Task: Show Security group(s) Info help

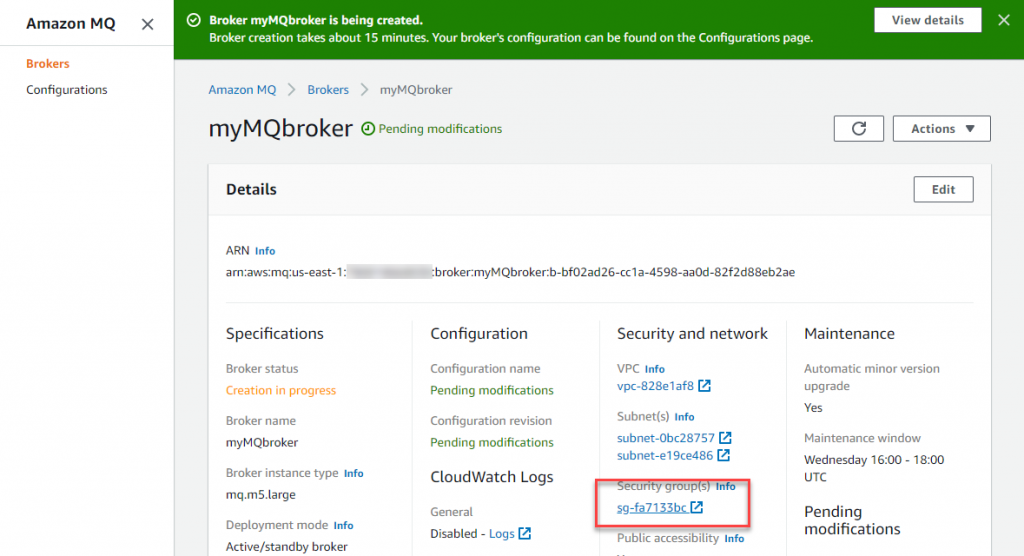Action: [725, 486]
